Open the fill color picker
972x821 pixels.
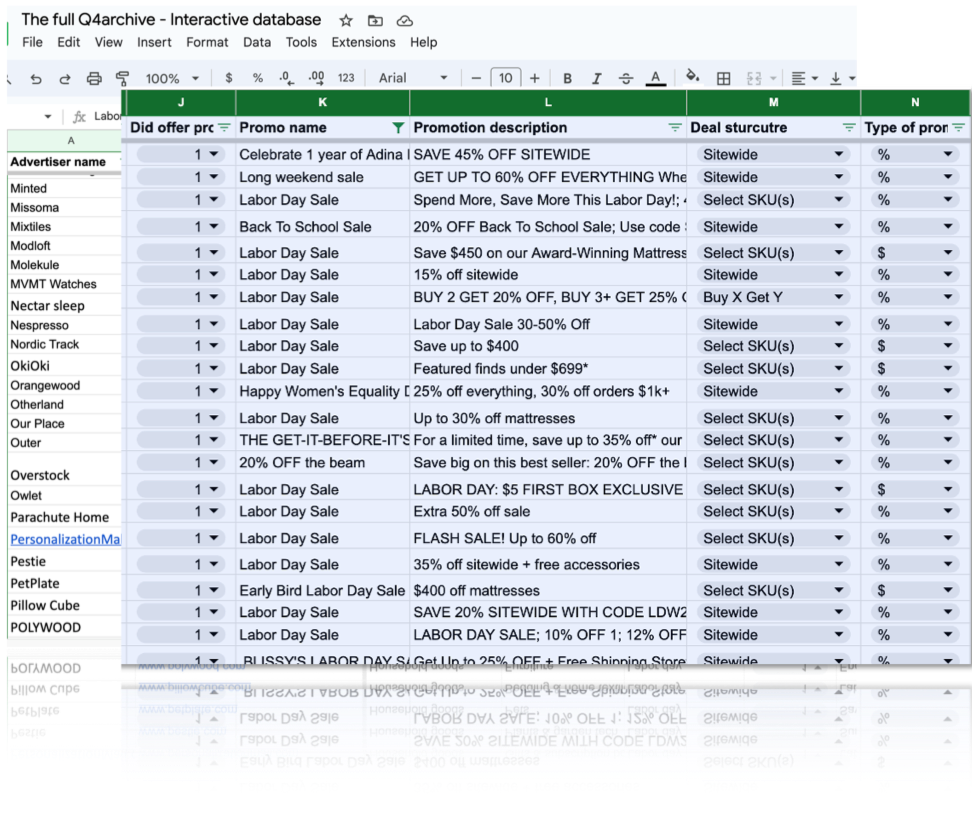coord(693,79)
